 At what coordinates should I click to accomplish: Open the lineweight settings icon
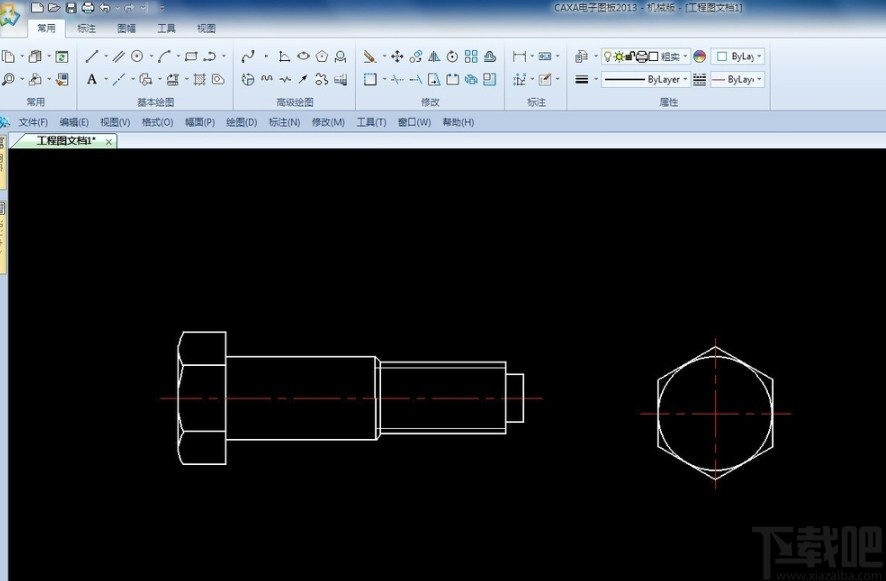tap(581, 79)
